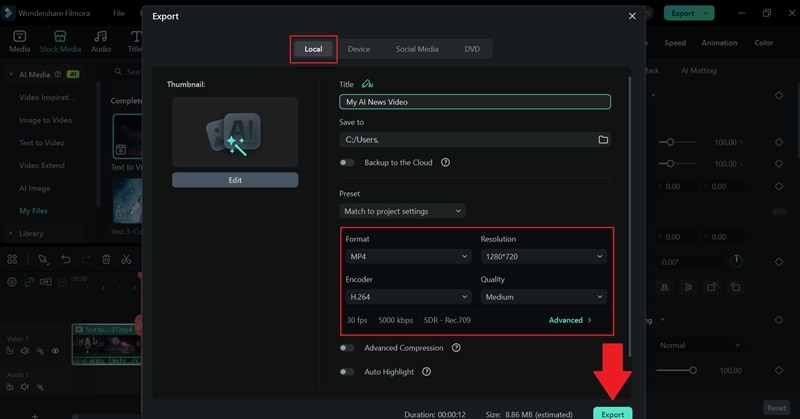This screenshot has height=419, width=800.
Task: Rotate the clip counterclockwise in the properties panel
Action: coord(735,287)
